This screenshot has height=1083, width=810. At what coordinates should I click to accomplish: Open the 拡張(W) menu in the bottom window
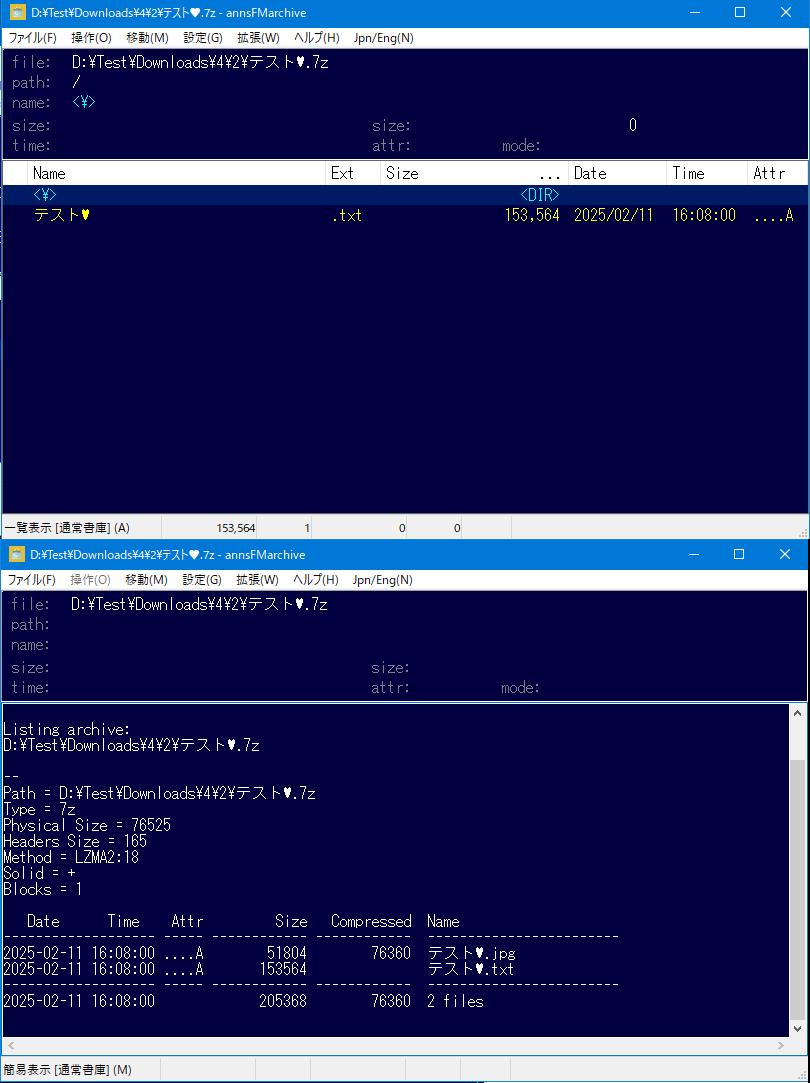(x=257, y=580)
